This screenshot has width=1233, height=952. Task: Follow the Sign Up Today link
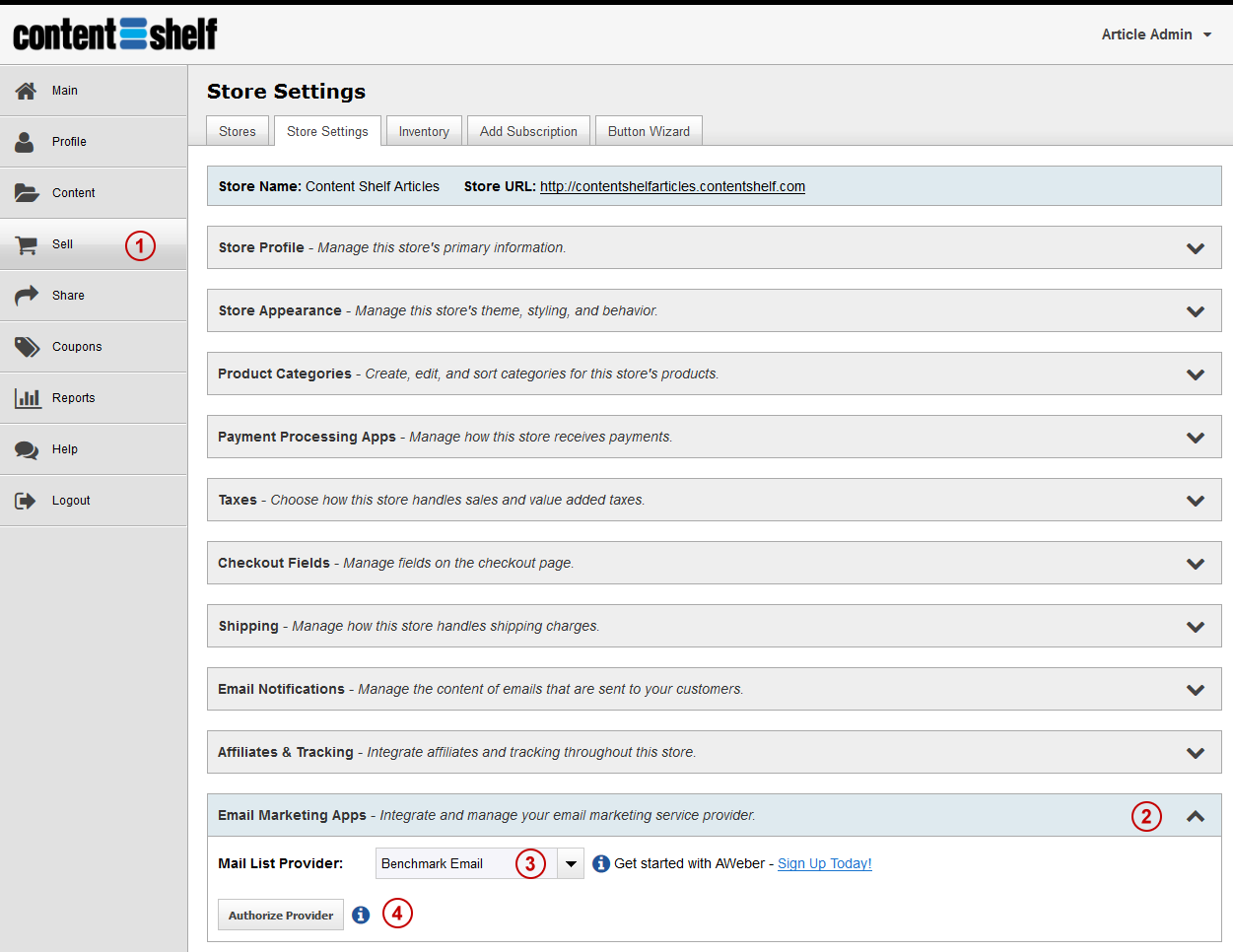point(824,864)
